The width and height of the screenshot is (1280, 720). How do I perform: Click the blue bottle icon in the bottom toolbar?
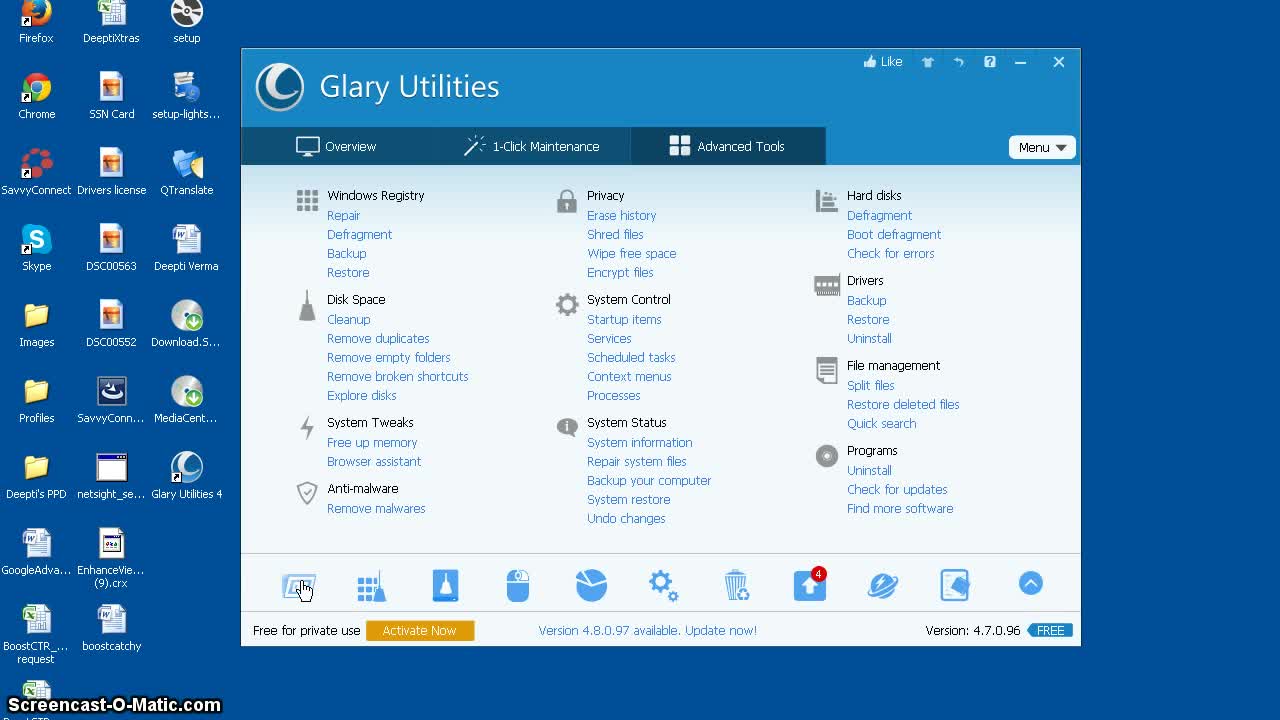point(445,585)
